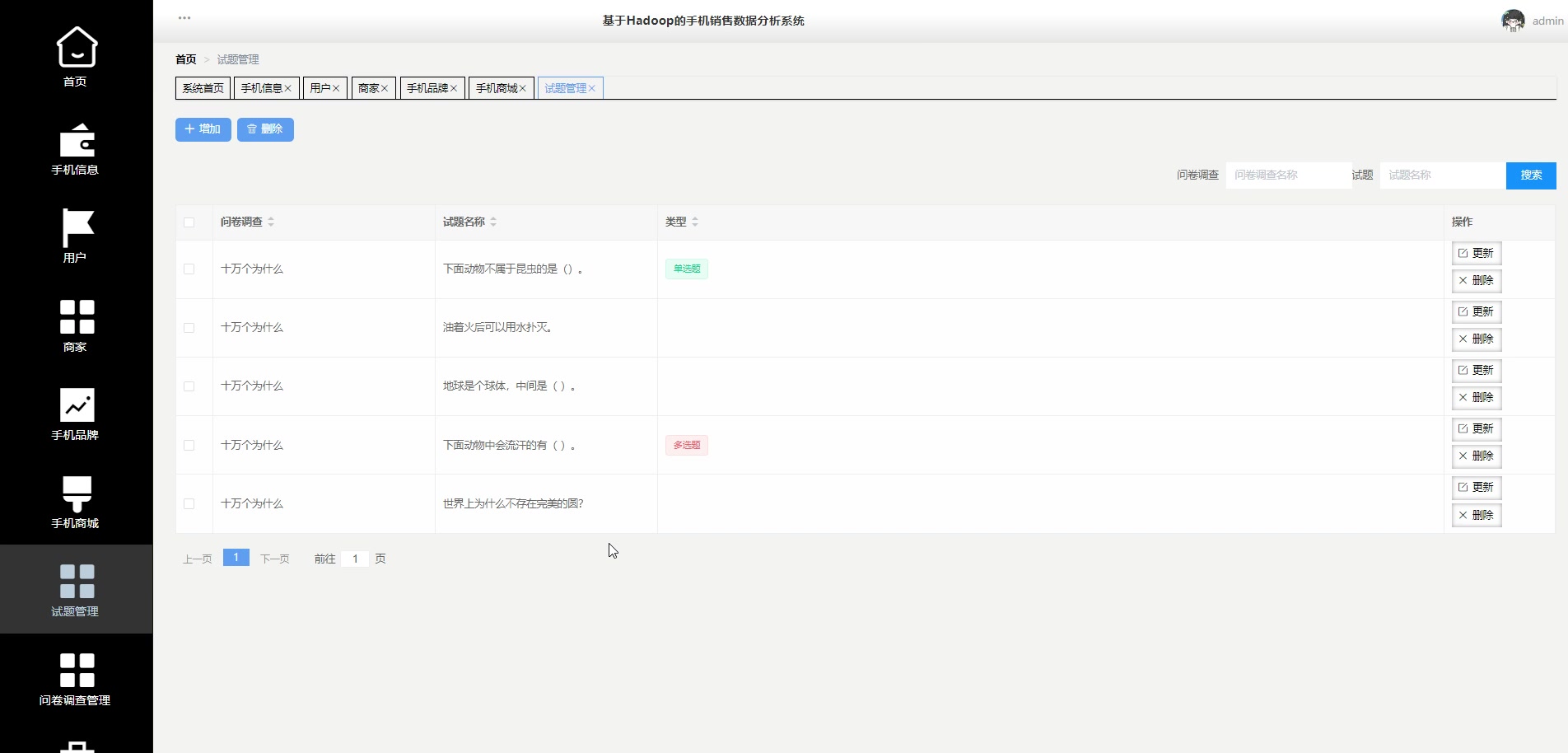Click the 搜索 search button
This screenshot has height=753, width=1568.
(x=1531, y=175)
